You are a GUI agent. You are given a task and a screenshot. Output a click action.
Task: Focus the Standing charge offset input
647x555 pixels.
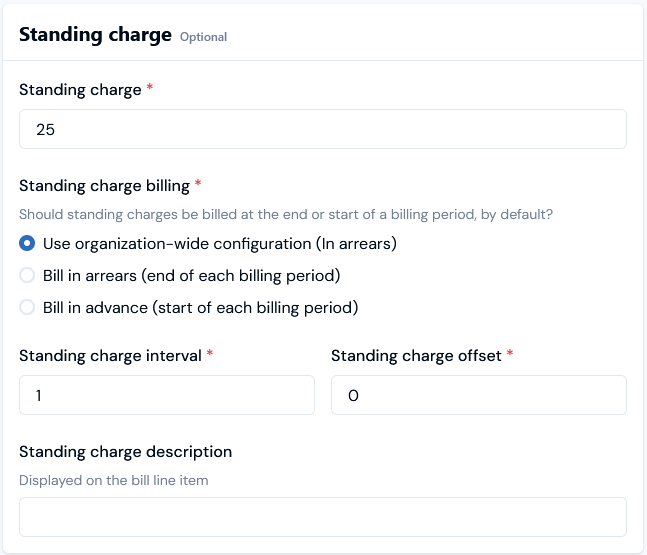coord(479,395)
